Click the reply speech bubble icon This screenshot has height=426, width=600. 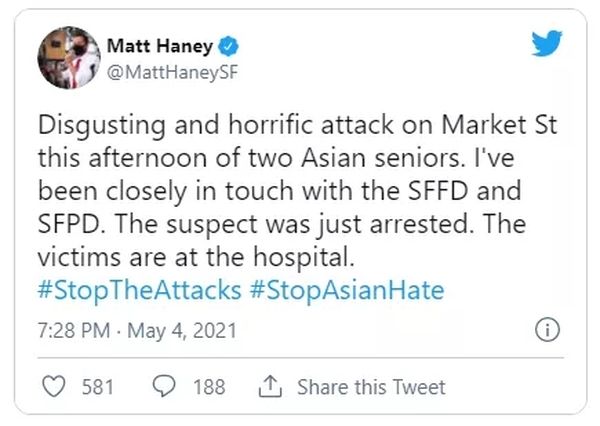tap(166, 386)
